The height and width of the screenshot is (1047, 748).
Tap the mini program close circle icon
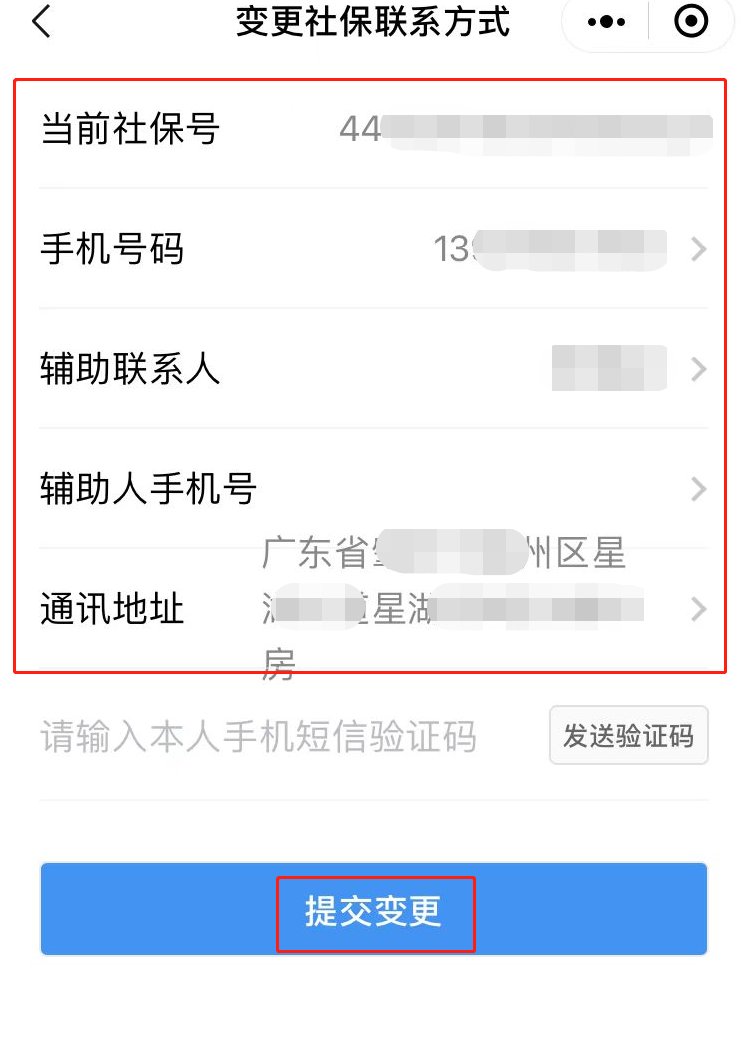coord(691,21)
